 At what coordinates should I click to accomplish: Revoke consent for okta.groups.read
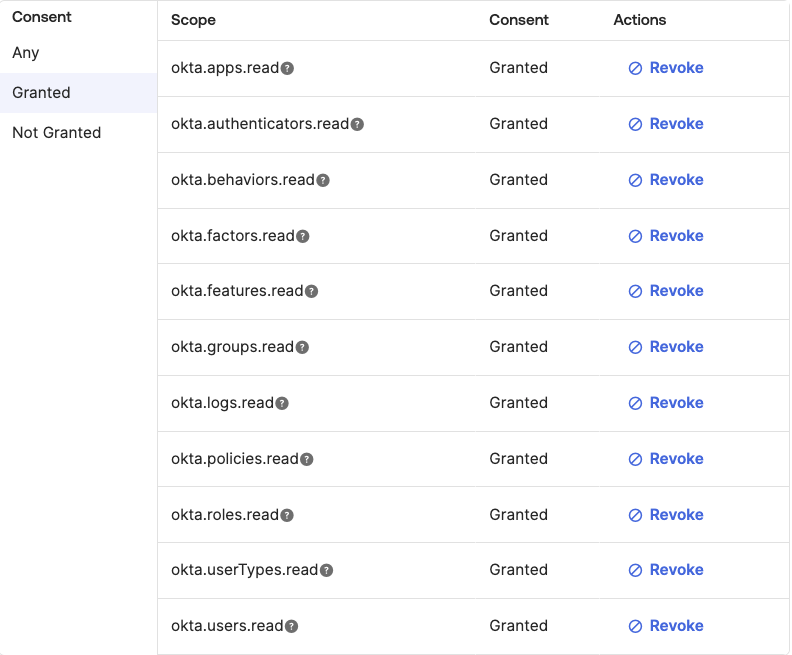(666, 347)
